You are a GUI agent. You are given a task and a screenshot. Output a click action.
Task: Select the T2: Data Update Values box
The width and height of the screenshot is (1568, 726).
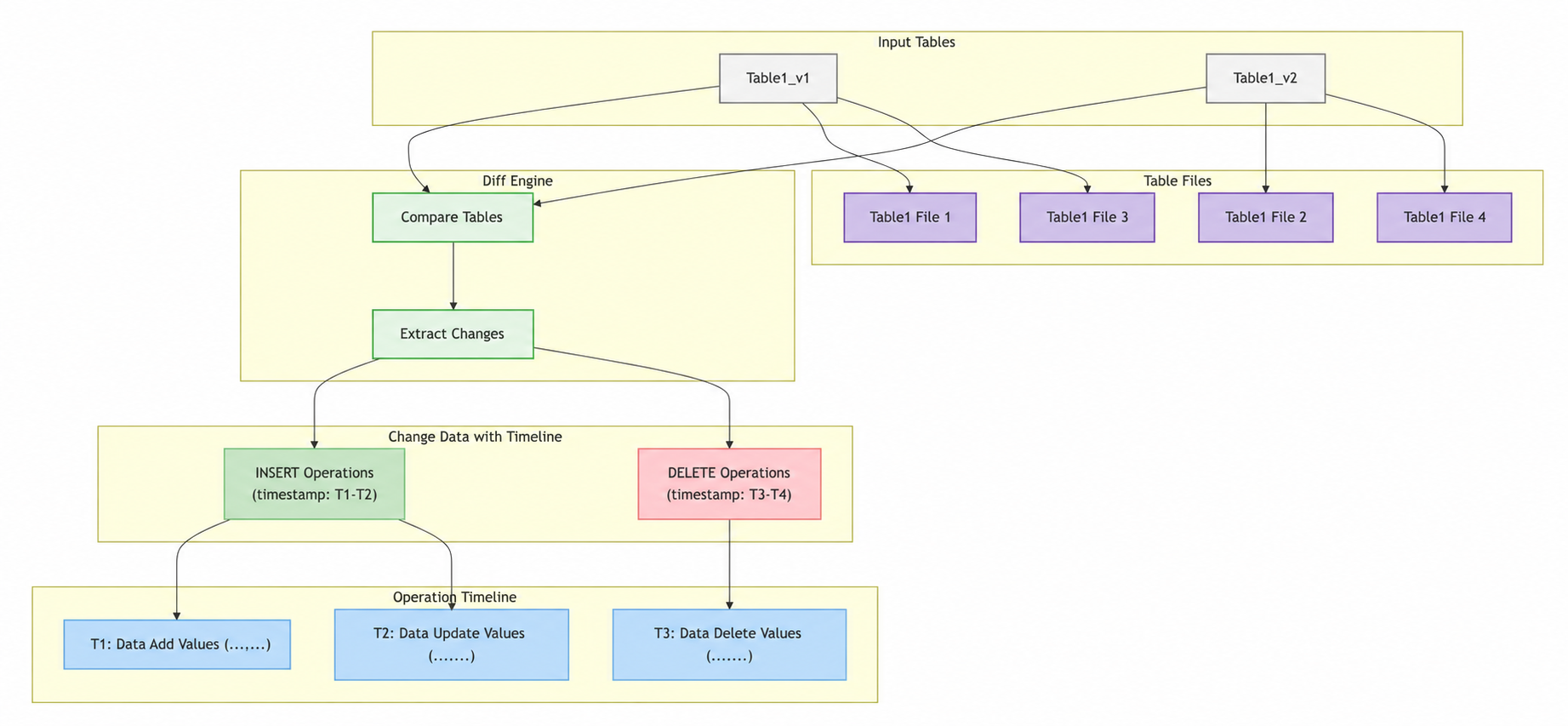coord(451,644)
